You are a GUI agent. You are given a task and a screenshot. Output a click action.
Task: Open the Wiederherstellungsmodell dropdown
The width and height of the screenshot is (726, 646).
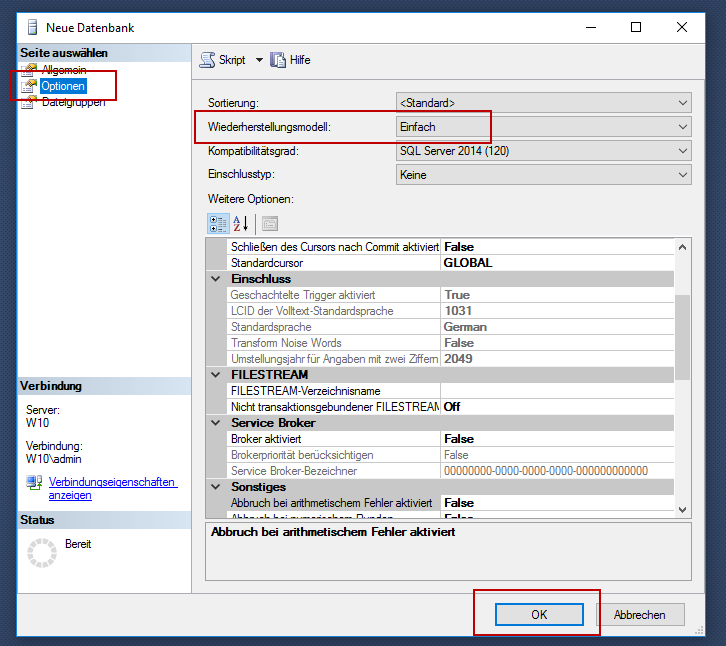coord(683,127)
